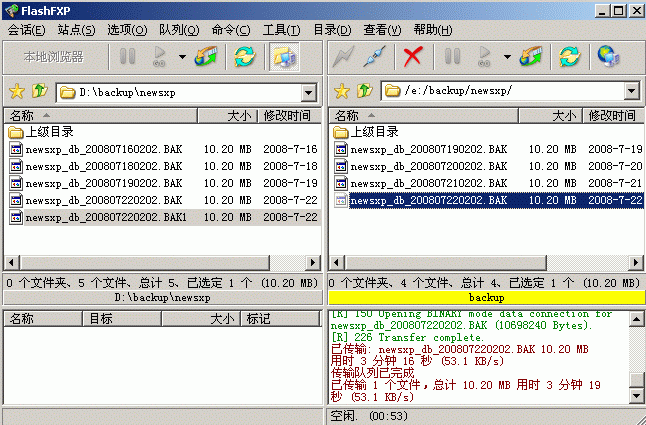Select remote highlighted file newsxp_db_200807220202.BAK

click(x=488, y=200)
